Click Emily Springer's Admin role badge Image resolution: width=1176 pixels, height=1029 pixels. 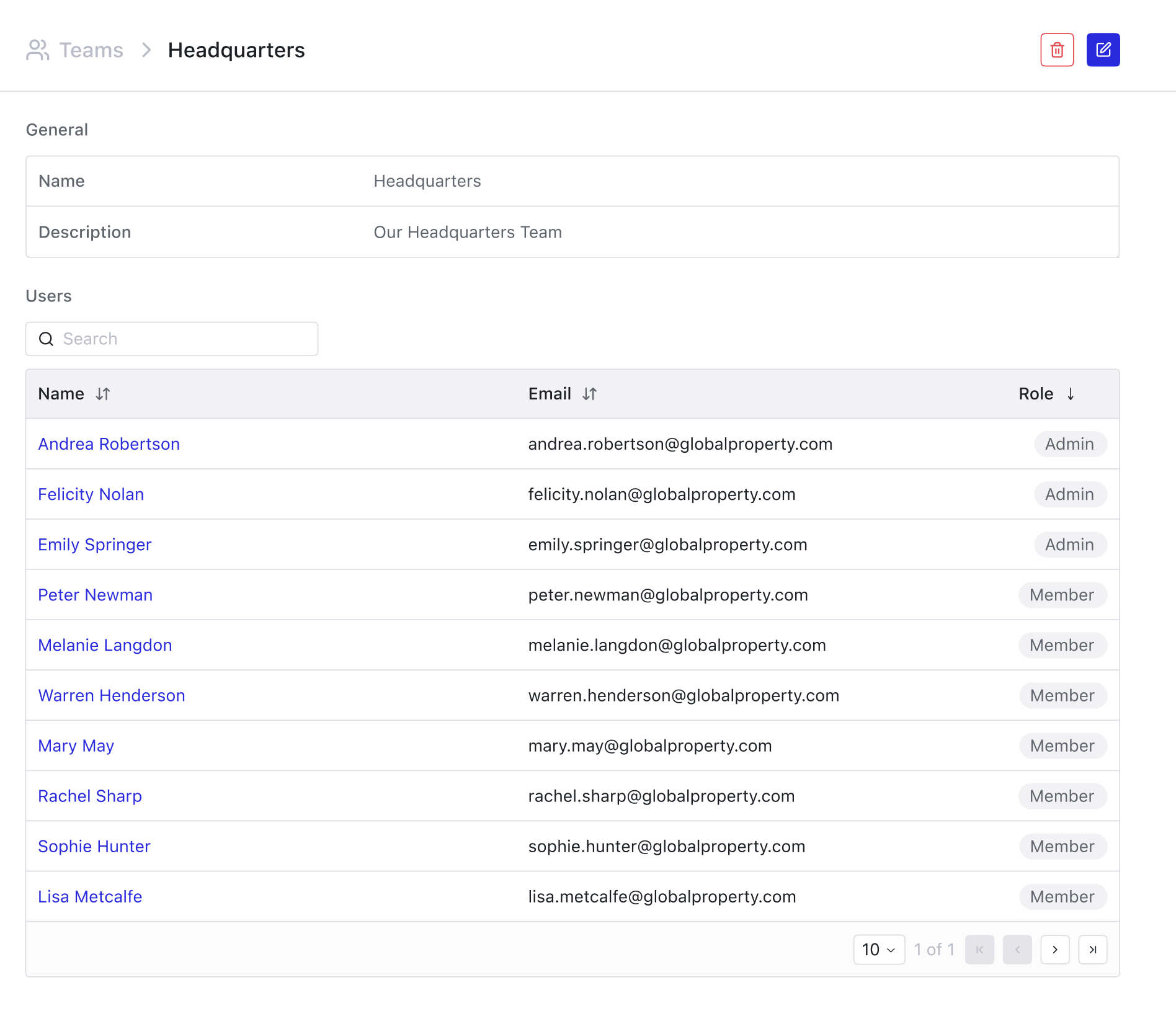point(1069,545)
